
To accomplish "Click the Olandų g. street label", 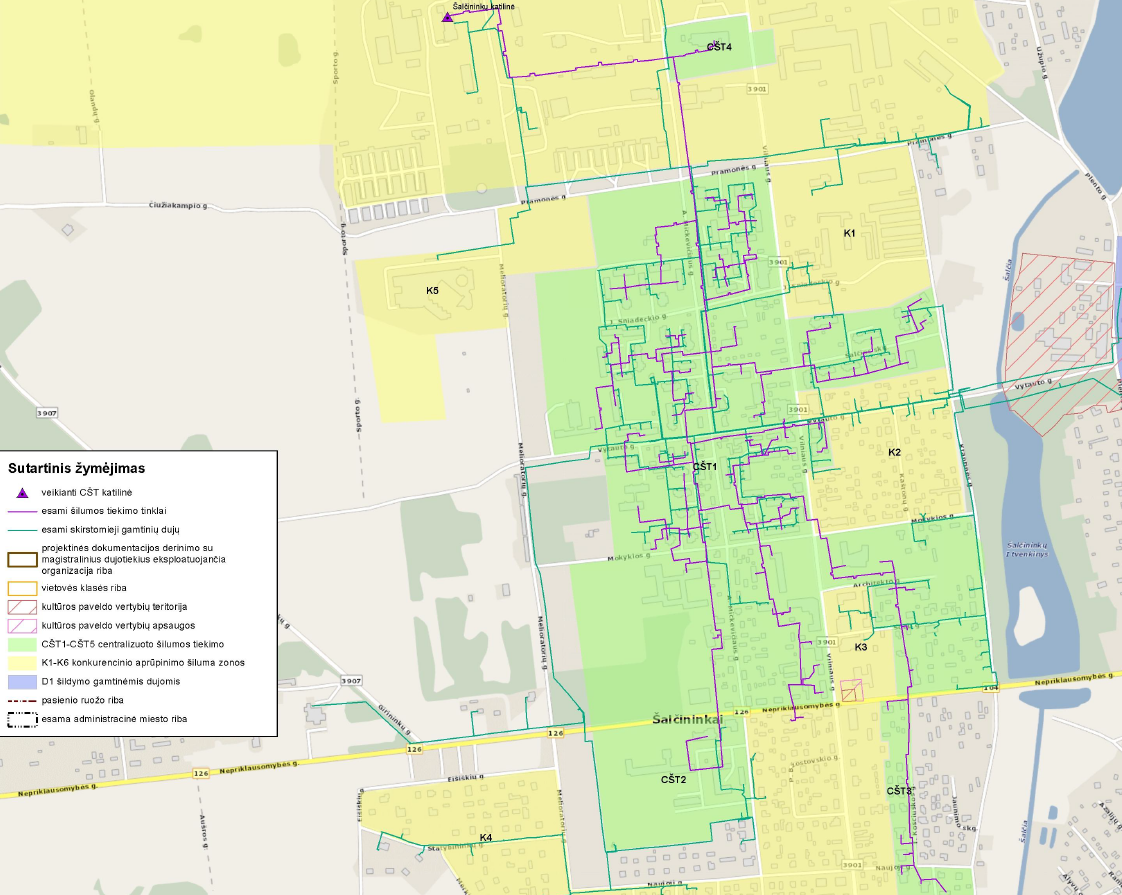I will pyautogui.click(x=94, y=107).
